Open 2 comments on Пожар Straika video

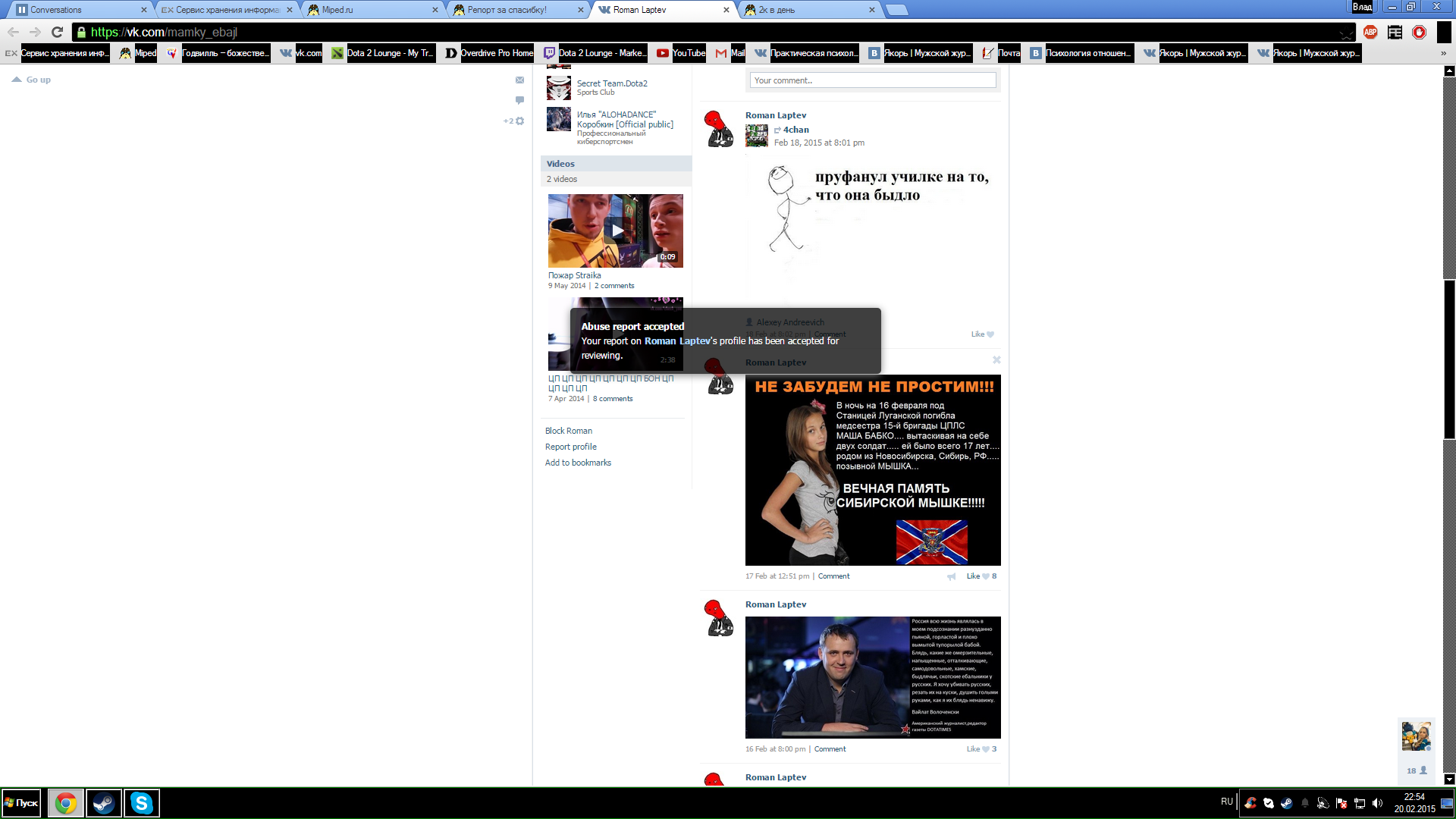(614, 286)
